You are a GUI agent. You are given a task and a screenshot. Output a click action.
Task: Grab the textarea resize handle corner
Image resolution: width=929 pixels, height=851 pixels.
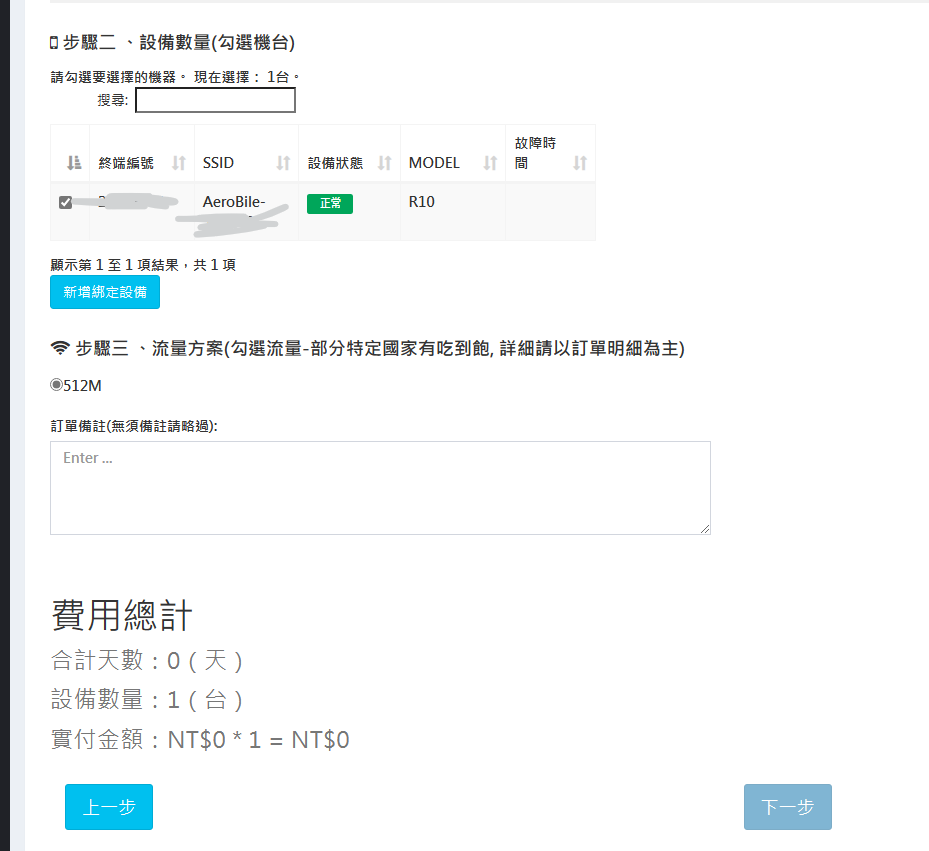click(x=704, y=529)
